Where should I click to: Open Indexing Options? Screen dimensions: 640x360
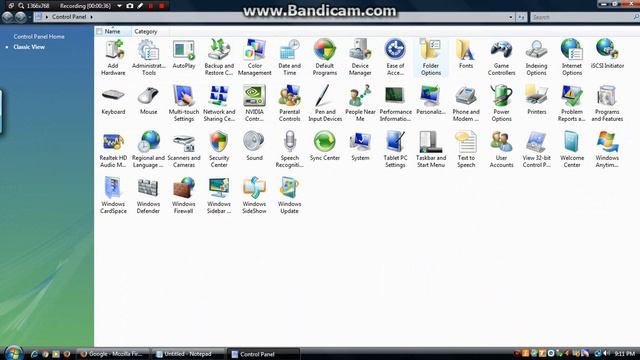pyautogui.click(x=536, y=58)
